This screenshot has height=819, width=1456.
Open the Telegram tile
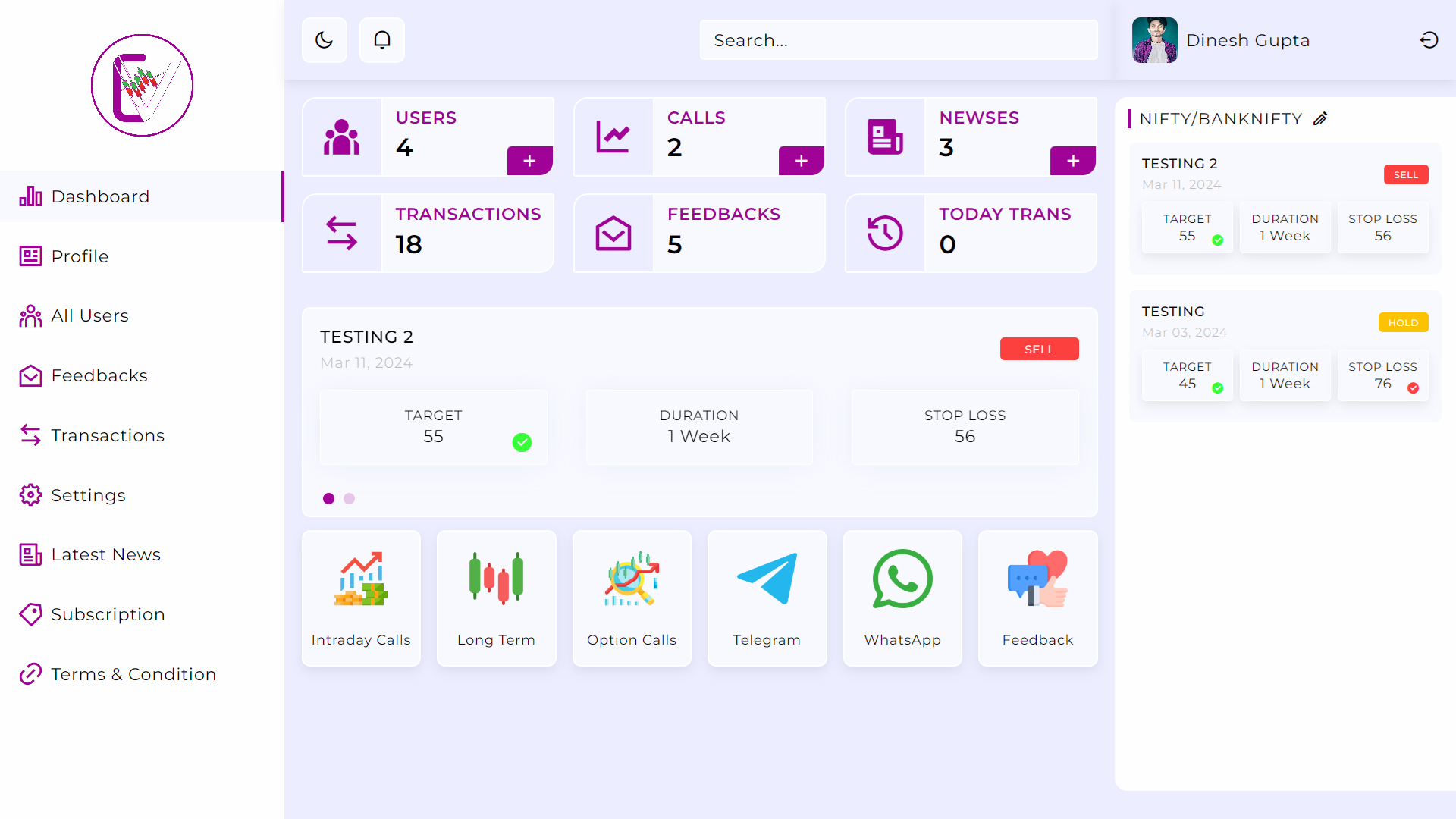[x=767, y=598]
